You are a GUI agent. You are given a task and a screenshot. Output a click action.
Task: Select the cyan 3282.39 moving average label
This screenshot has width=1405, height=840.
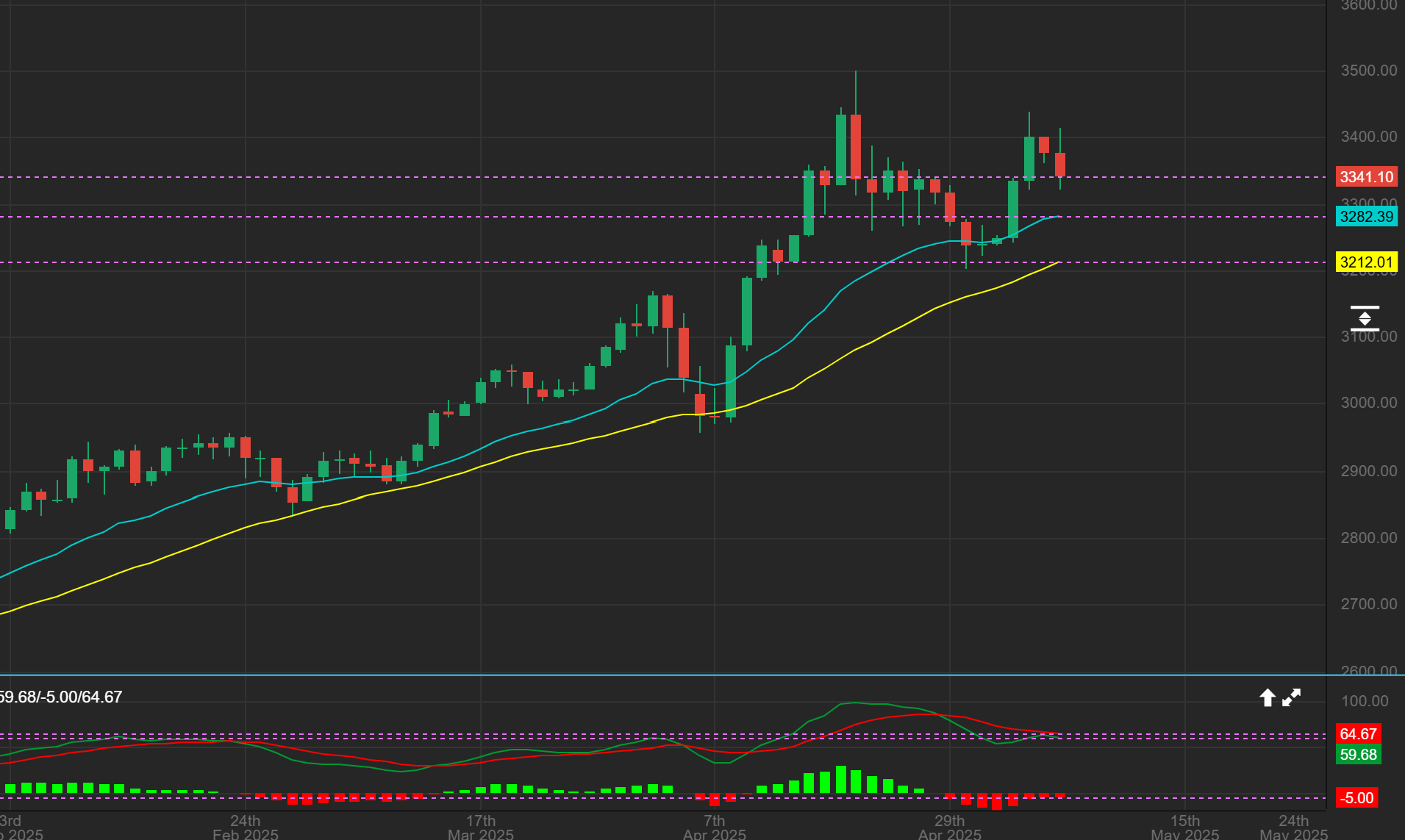pyautogui.click(x=1367, y=217)
